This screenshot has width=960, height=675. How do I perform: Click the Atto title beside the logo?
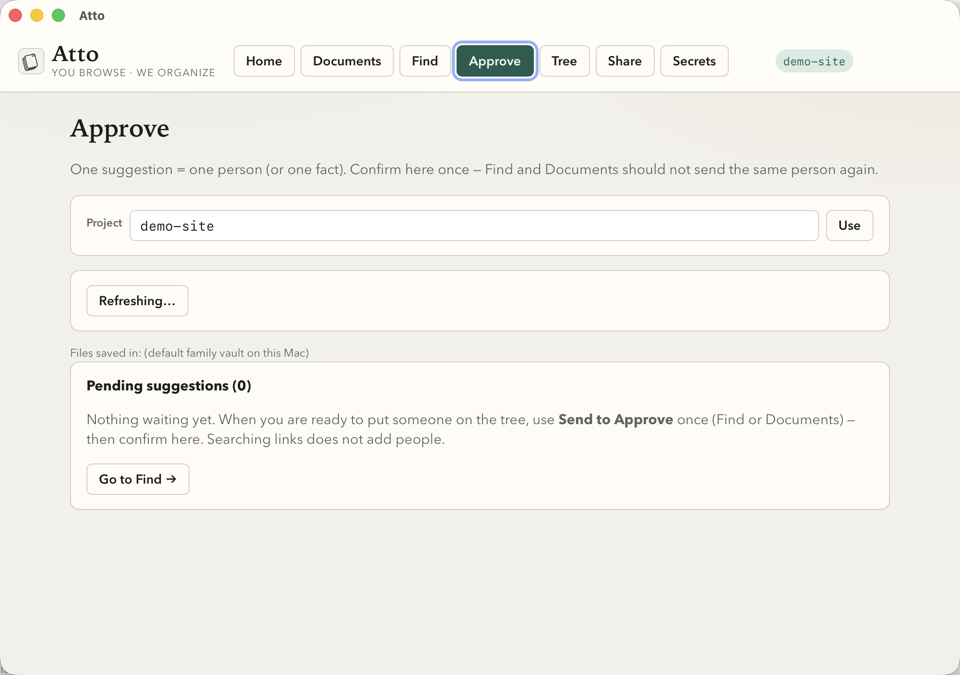coord(75,54)
